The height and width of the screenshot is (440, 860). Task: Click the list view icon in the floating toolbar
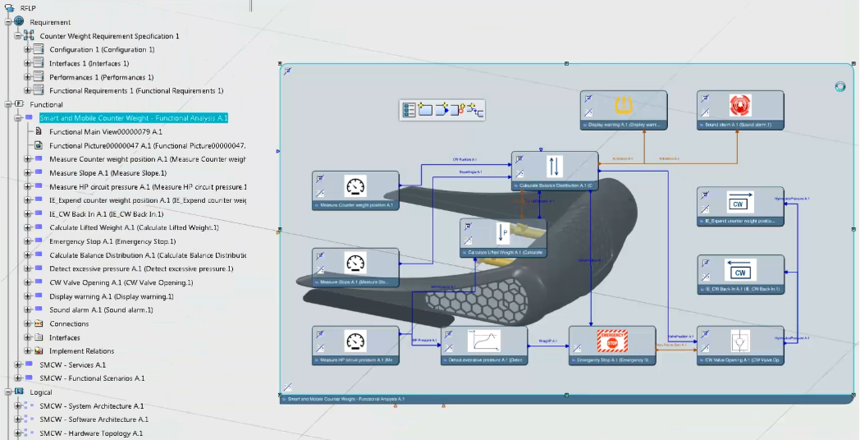(x=409, y=110)
